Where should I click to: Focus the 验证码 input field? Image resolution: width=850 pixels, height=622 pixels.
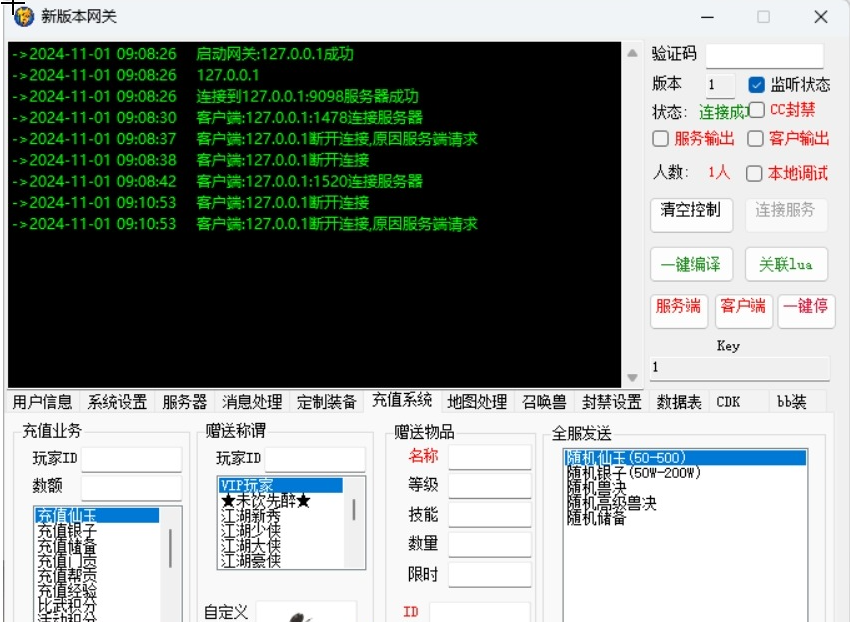(x=764, y=55)
